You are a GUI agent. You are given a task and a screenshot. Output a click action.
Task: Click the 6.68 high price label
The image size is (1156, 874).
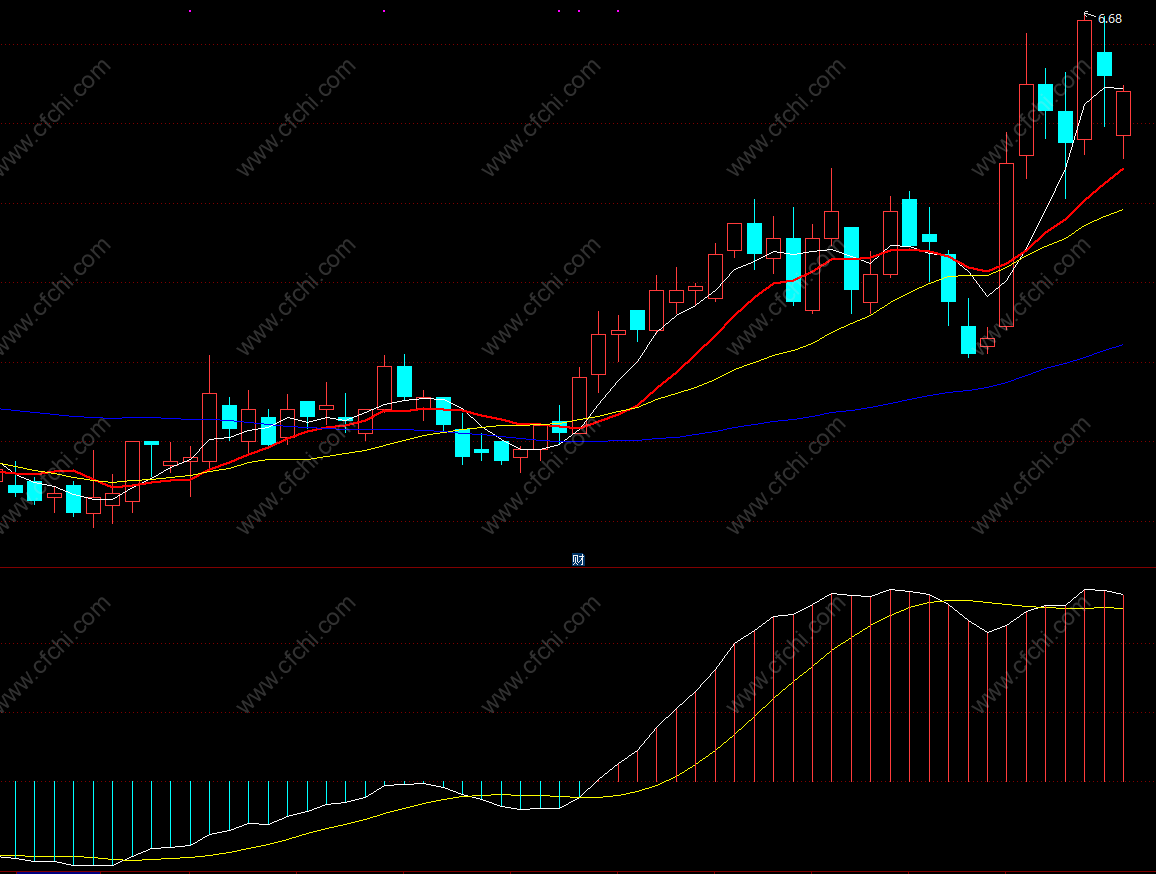click(1110, 19)
